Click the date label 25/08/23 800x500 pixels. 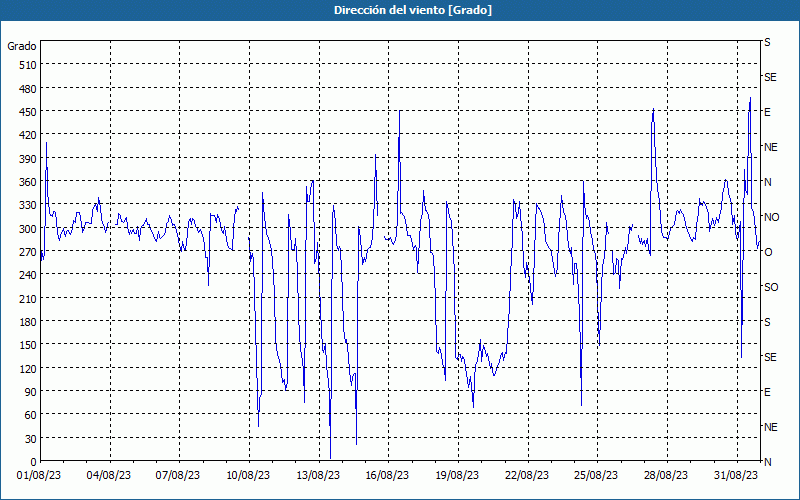pos(596,476)
